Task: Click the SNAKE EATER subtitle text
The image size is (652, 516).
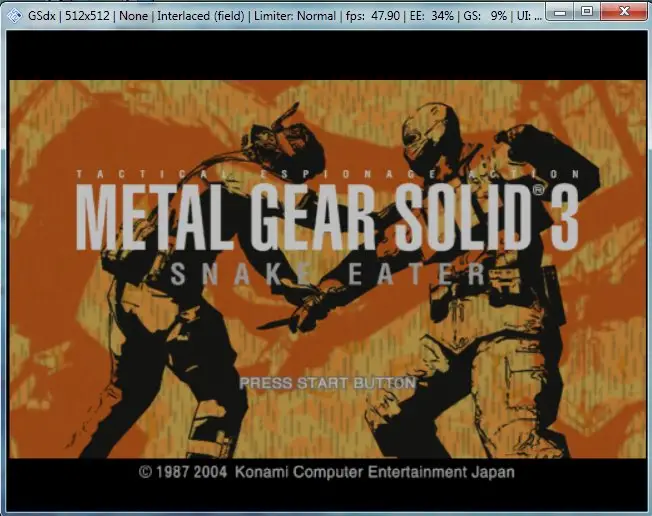Action: click(328, 274)
